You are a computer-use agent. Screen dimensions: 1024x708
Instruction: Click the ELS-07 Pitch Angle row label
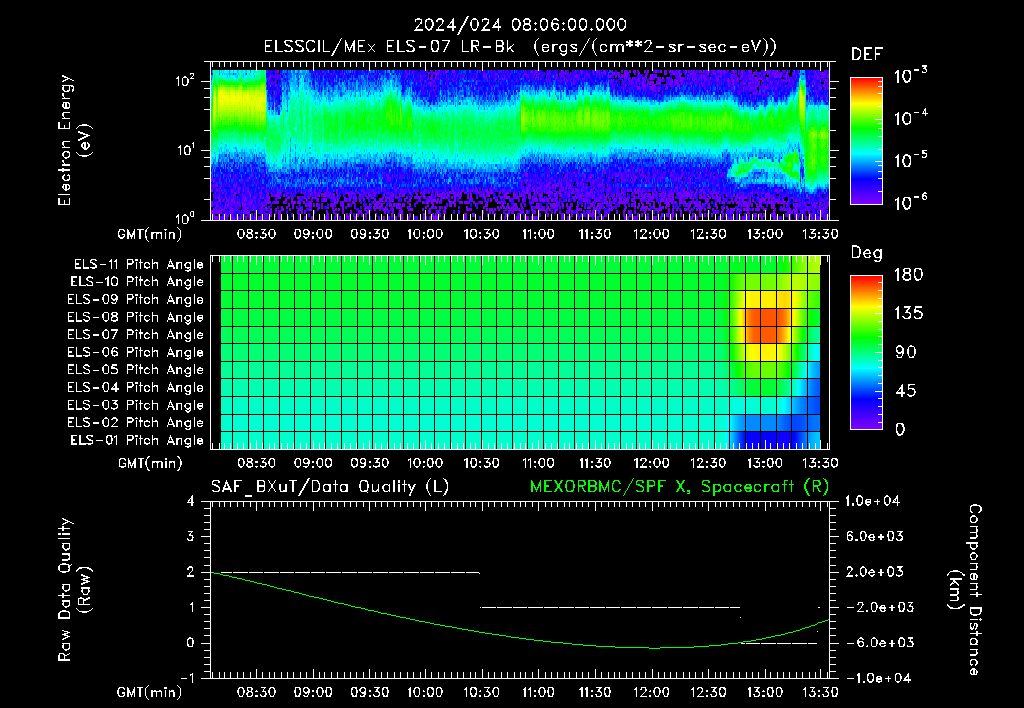tap(136, 334)
